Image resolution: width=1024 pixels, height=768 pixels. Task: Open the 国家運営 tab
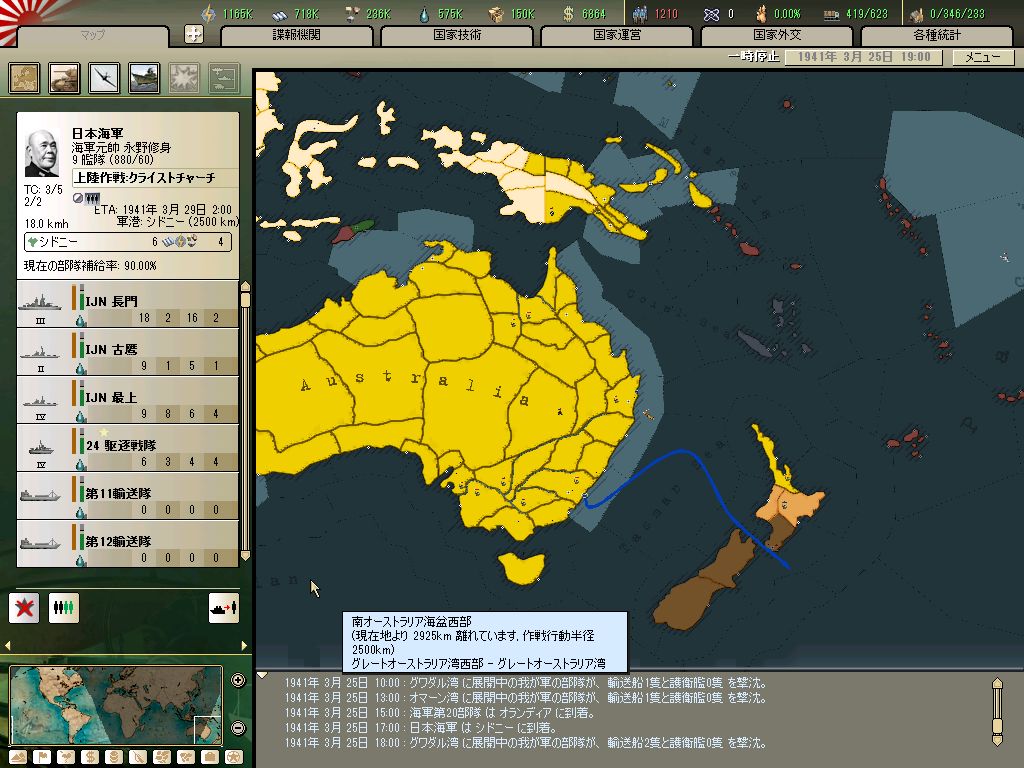pos(616,35)
